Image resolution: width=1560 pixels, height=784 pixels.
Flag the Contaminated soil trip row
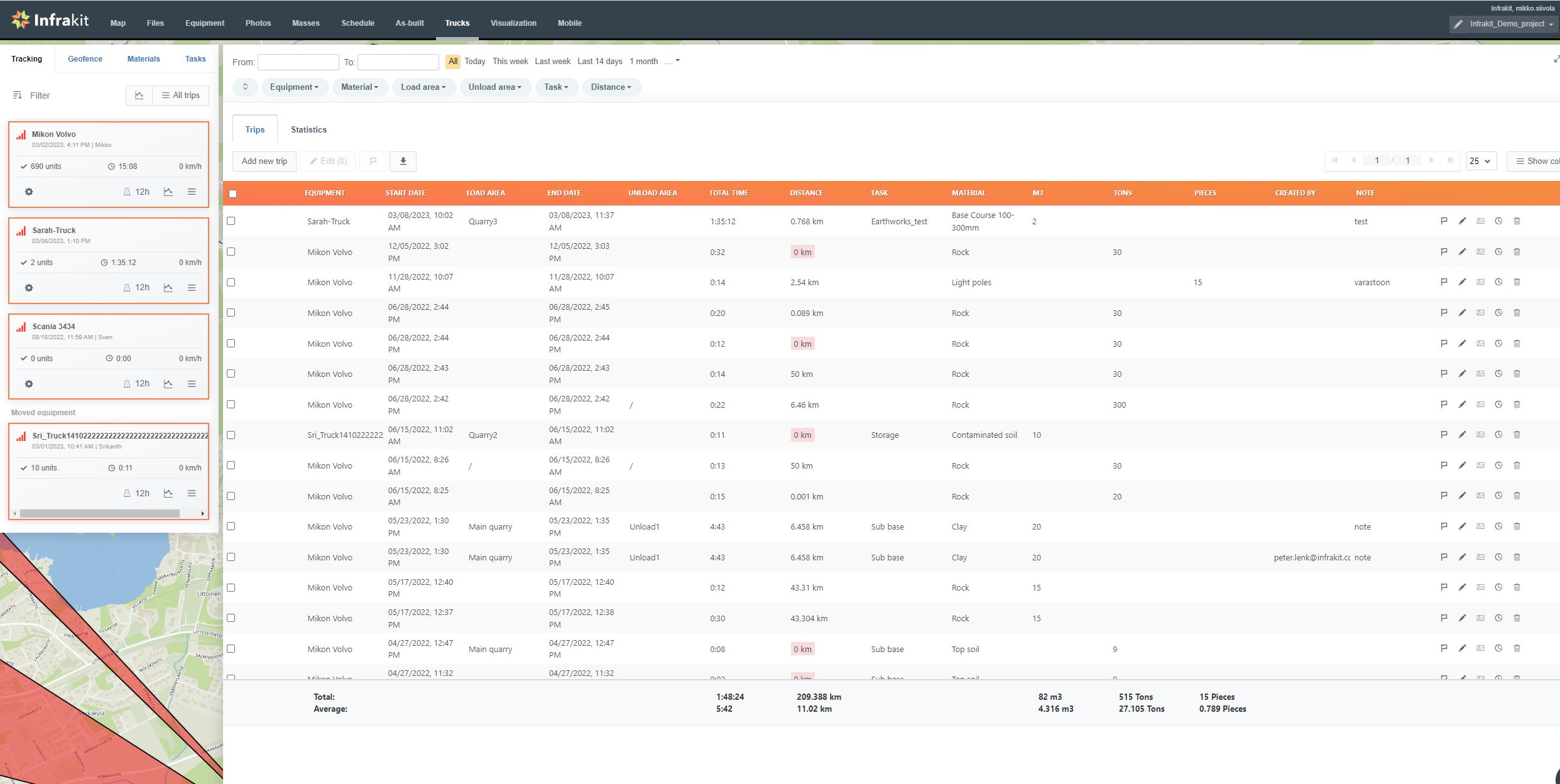pyautogui.click(x=1444, y=435)
